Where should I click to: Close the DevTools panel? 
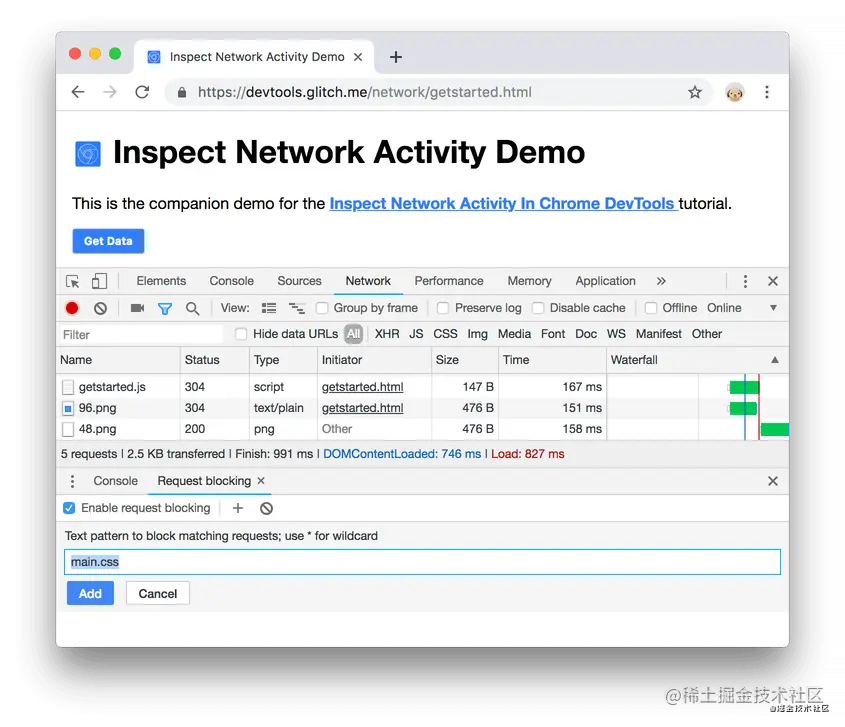[773, 281]
